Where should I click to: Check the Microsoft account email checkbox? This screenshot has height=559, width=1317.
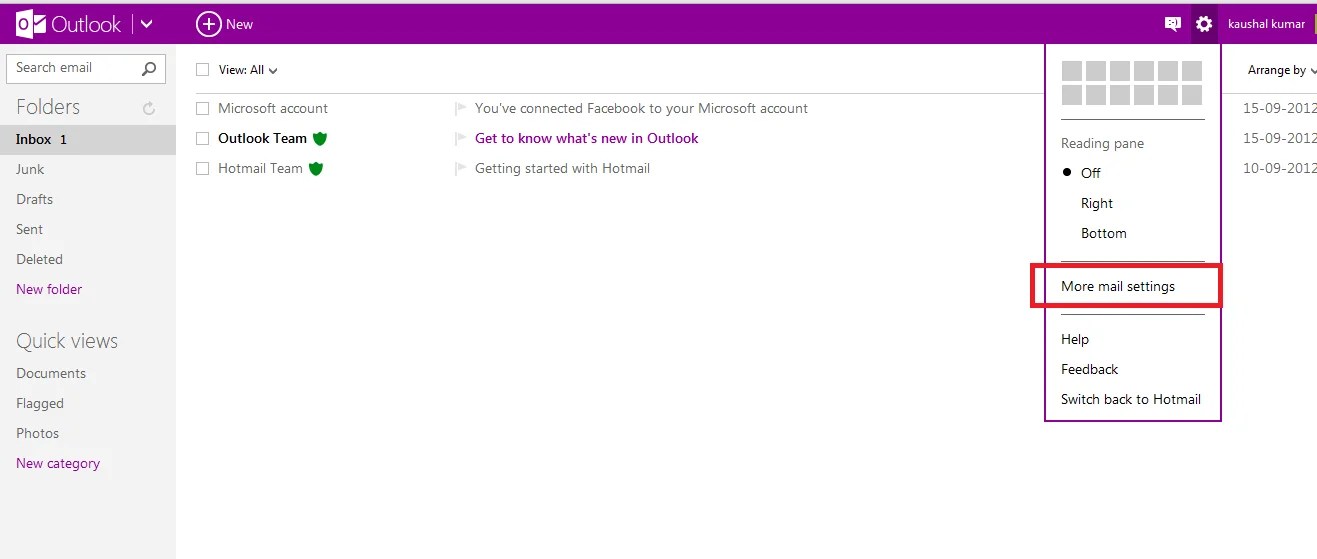[x=203, y=108]
